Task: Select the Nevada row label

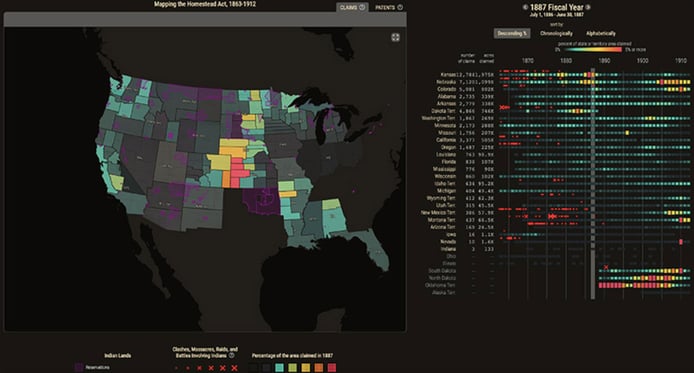Action: coord(448,242)
